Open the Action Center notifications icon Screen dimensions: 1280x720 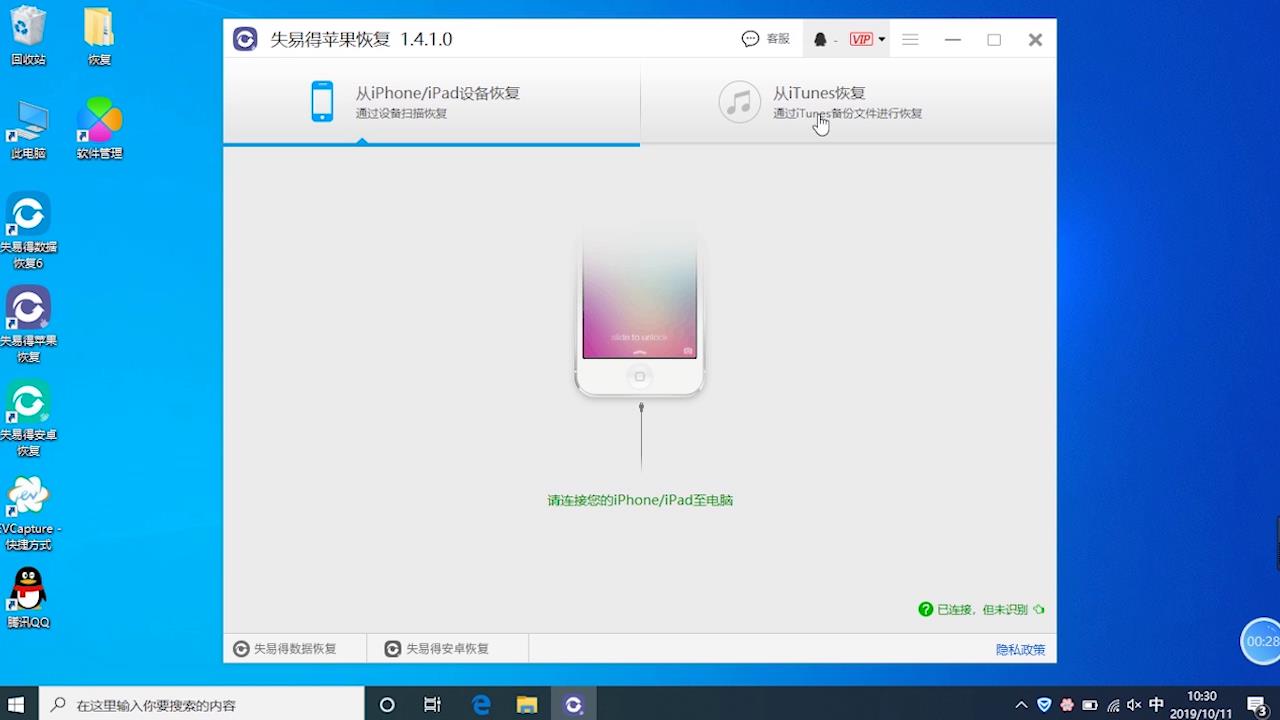[x=1259, y=705]
